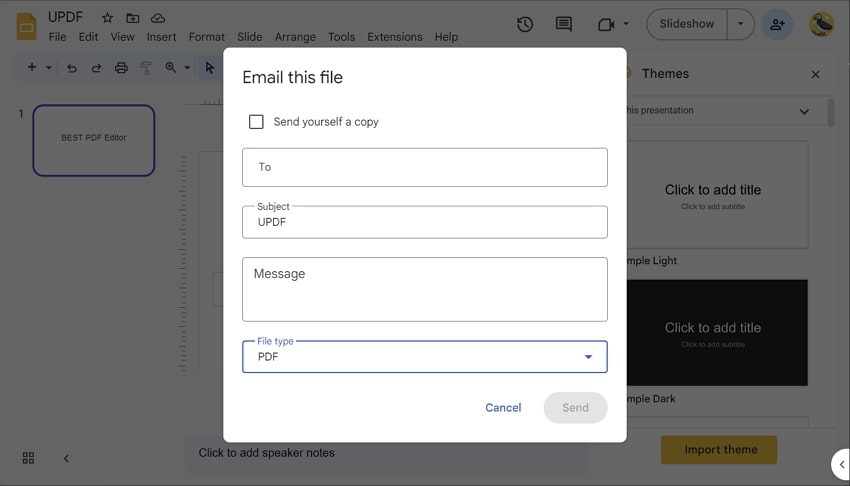Image resolution: width=850 pixels, height=486 pixels.
Task: Click the Send button
Action: (575, 407)
